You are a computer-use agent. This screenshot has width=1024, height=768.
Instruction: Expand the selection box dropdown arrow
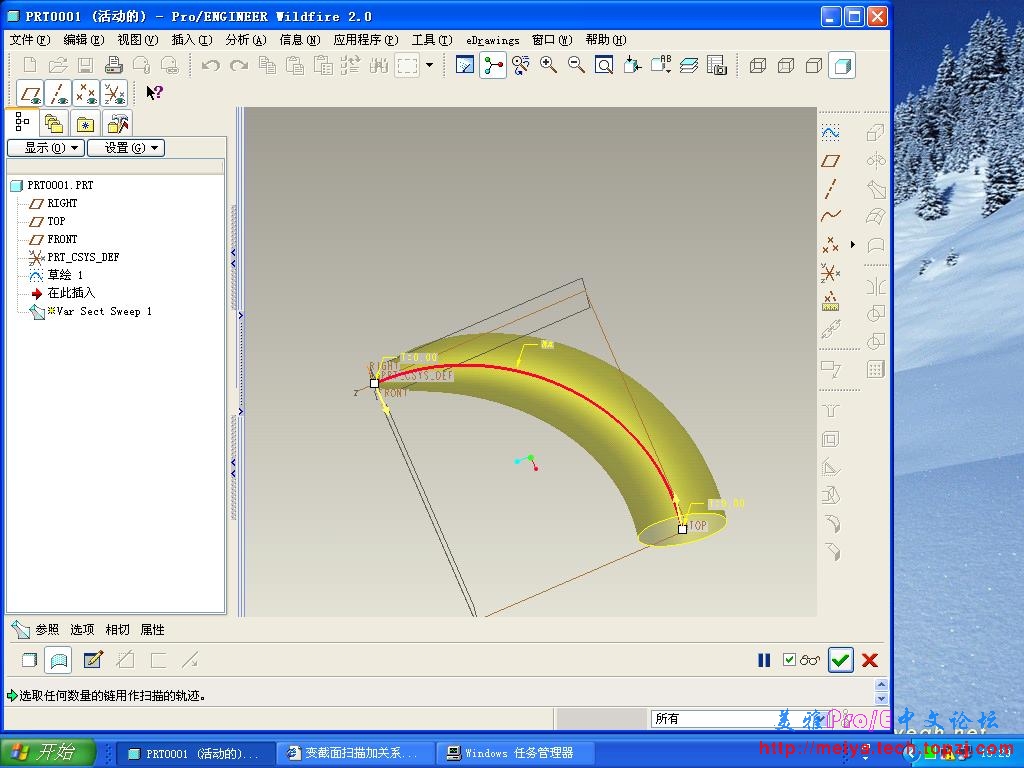[x=430, y=65]
